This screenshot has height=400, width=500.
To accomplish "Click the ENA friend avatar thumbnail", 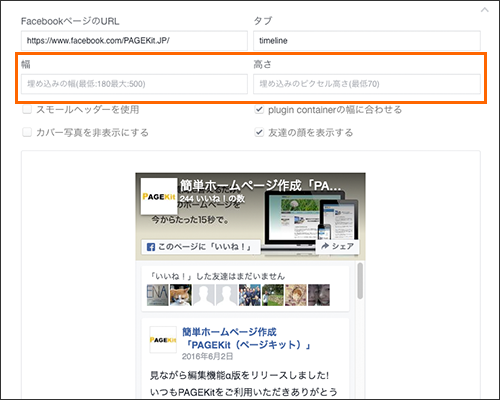I will tap(157, 295).
